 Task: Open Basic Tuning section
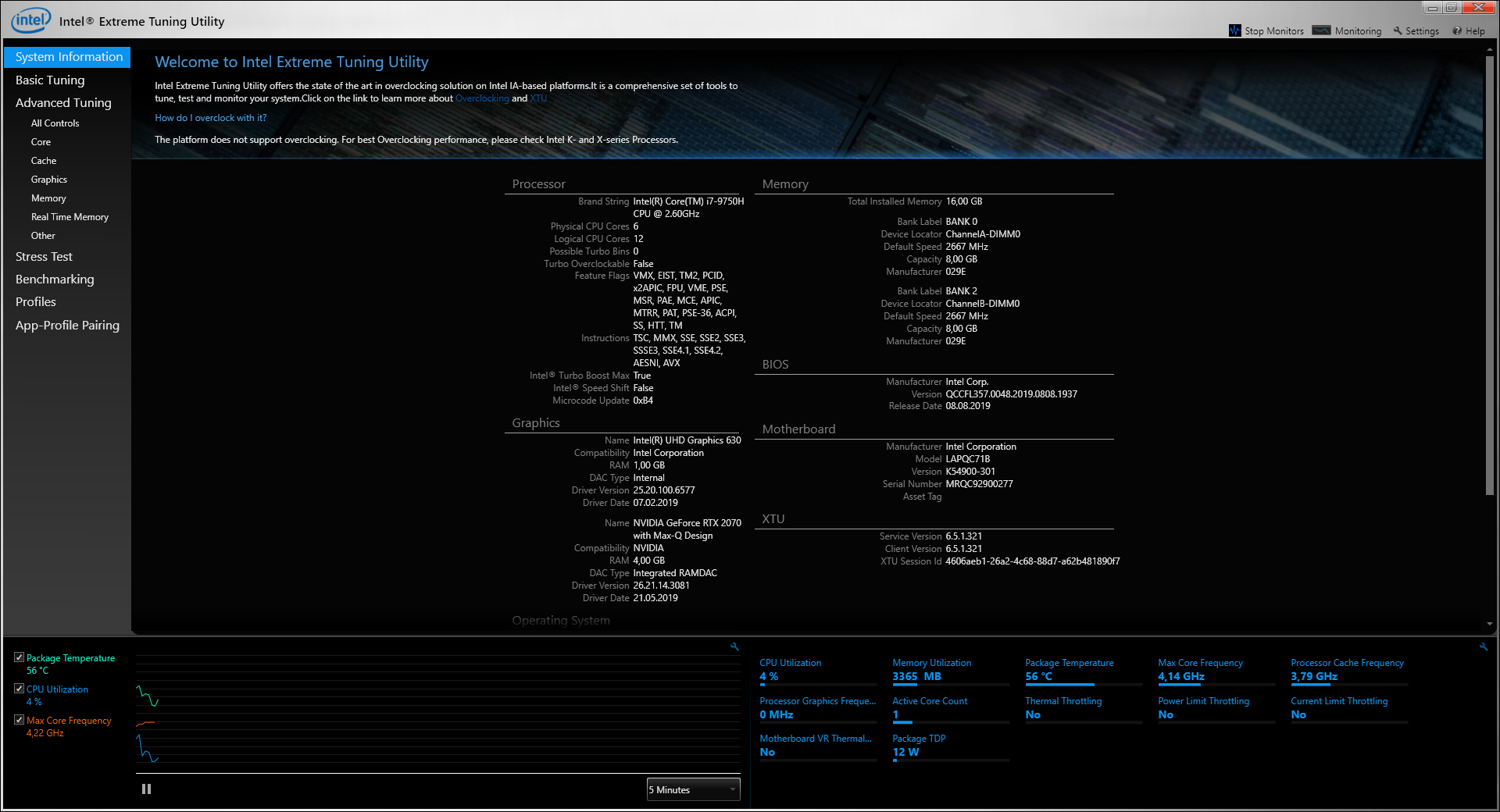click(50, 80)
